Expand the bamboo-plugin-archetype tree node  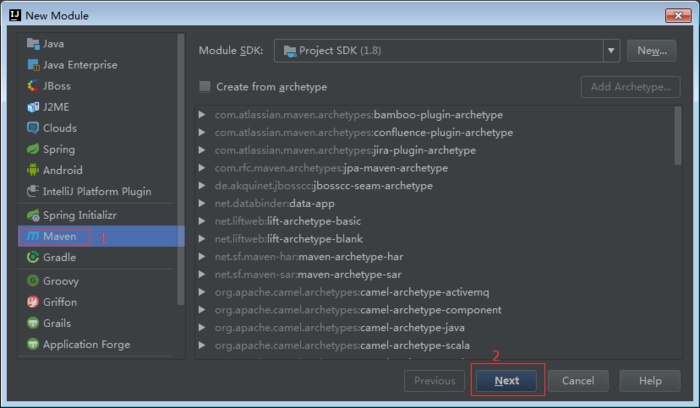(202, 115)
